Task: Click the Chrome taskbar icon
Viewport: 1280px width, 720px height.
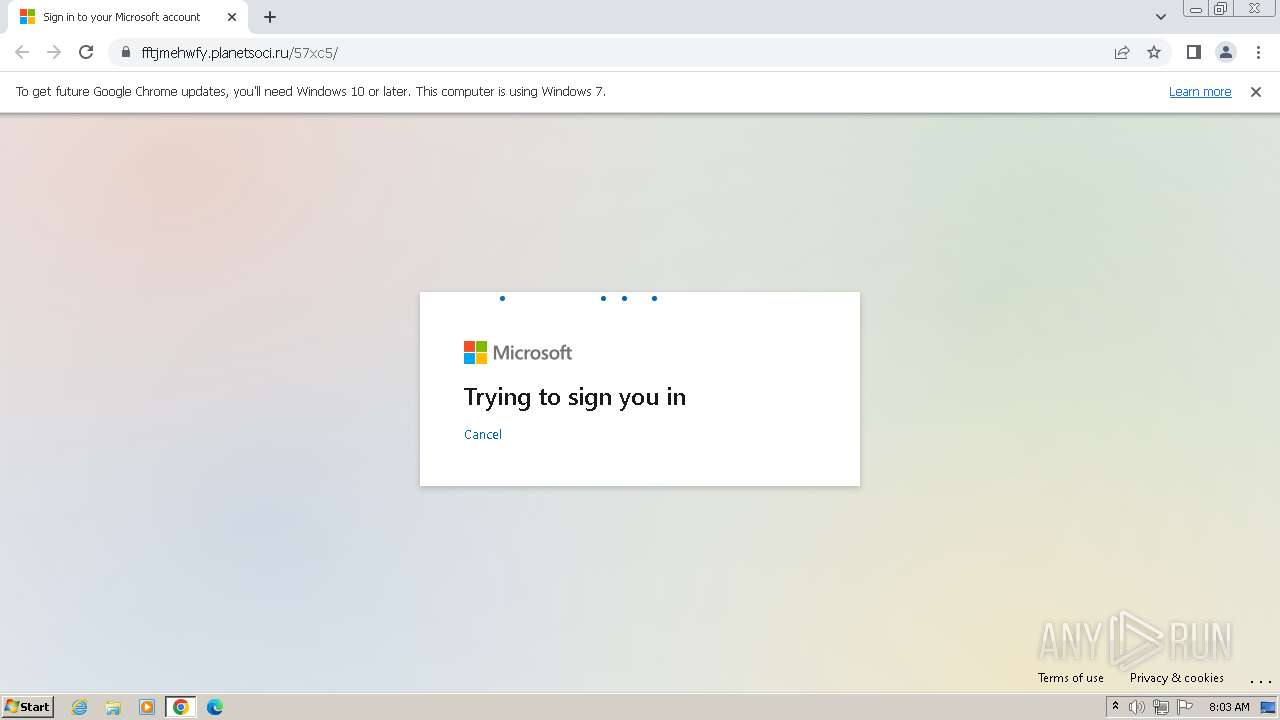Action: 180,707
